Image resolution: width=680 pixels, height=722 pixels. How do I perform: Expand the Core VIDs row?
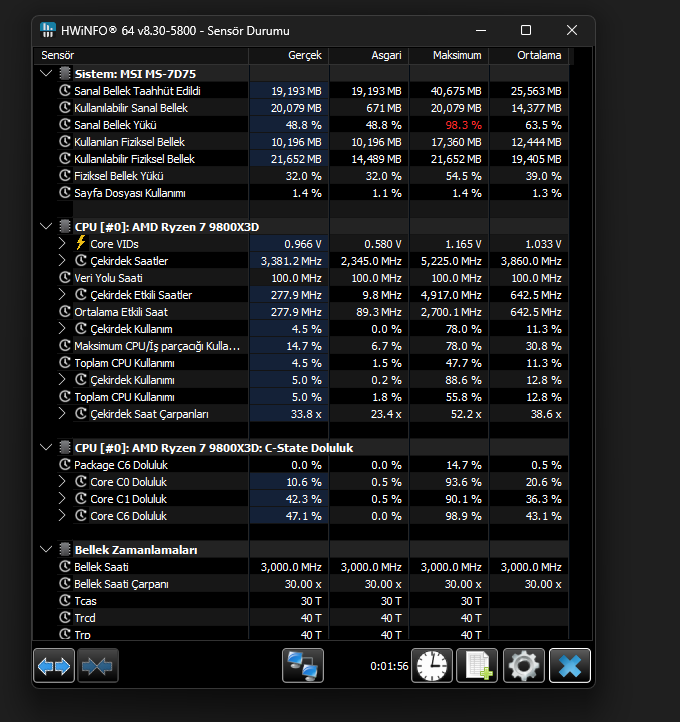pos(62,244)
